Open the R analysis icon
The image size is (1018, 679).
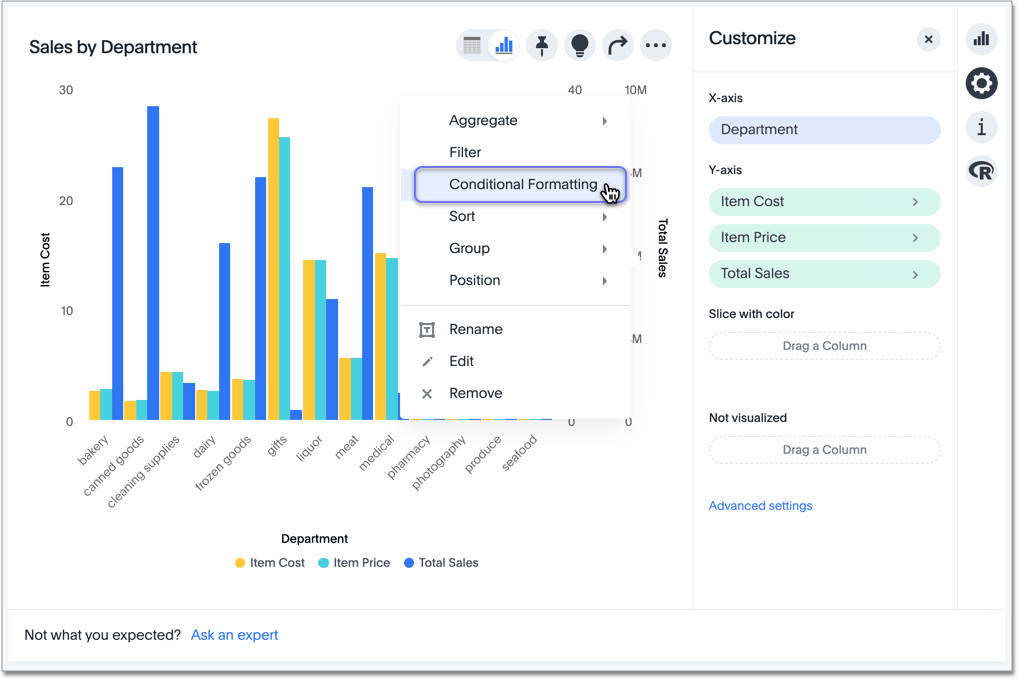click(x=981, y=171)
